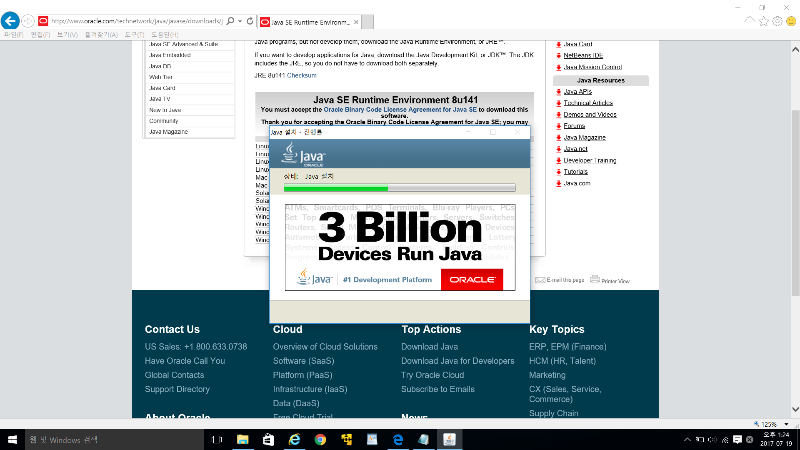Click E-mail this page envelope icon

coord(540,280)
